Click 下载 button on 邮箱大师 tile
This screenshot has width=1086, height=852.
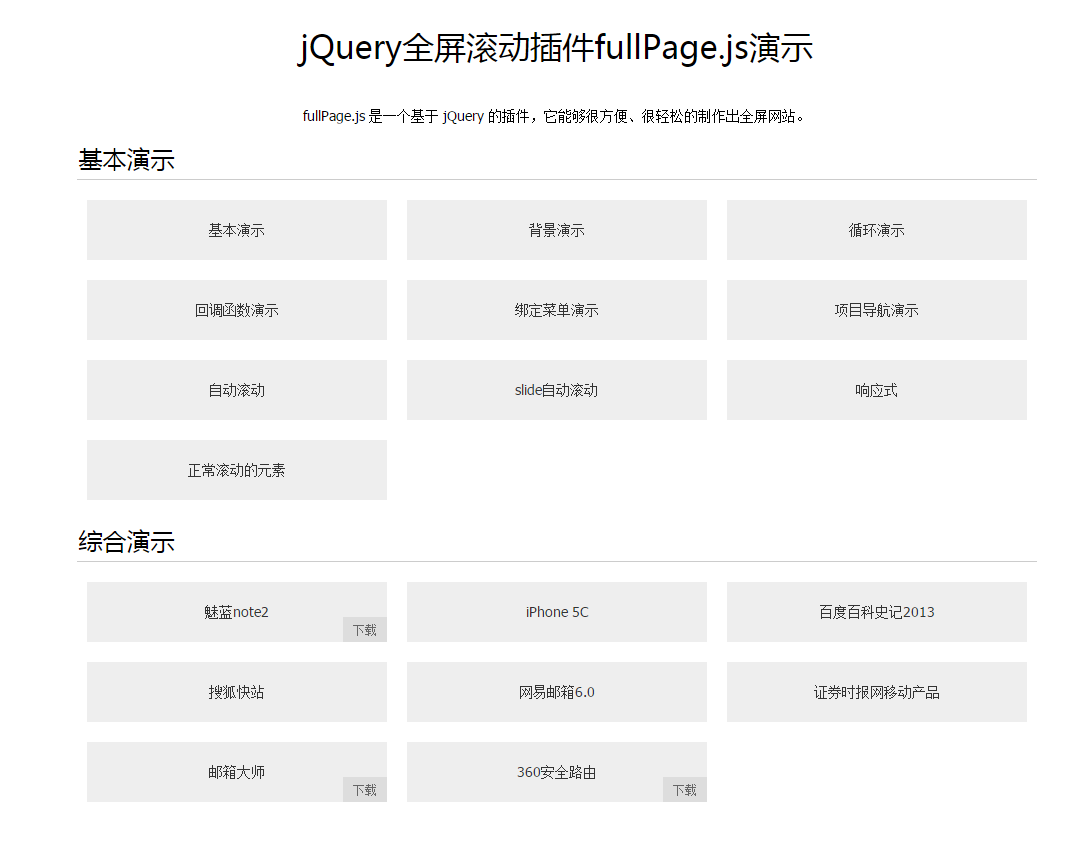[x=365, y=790]
